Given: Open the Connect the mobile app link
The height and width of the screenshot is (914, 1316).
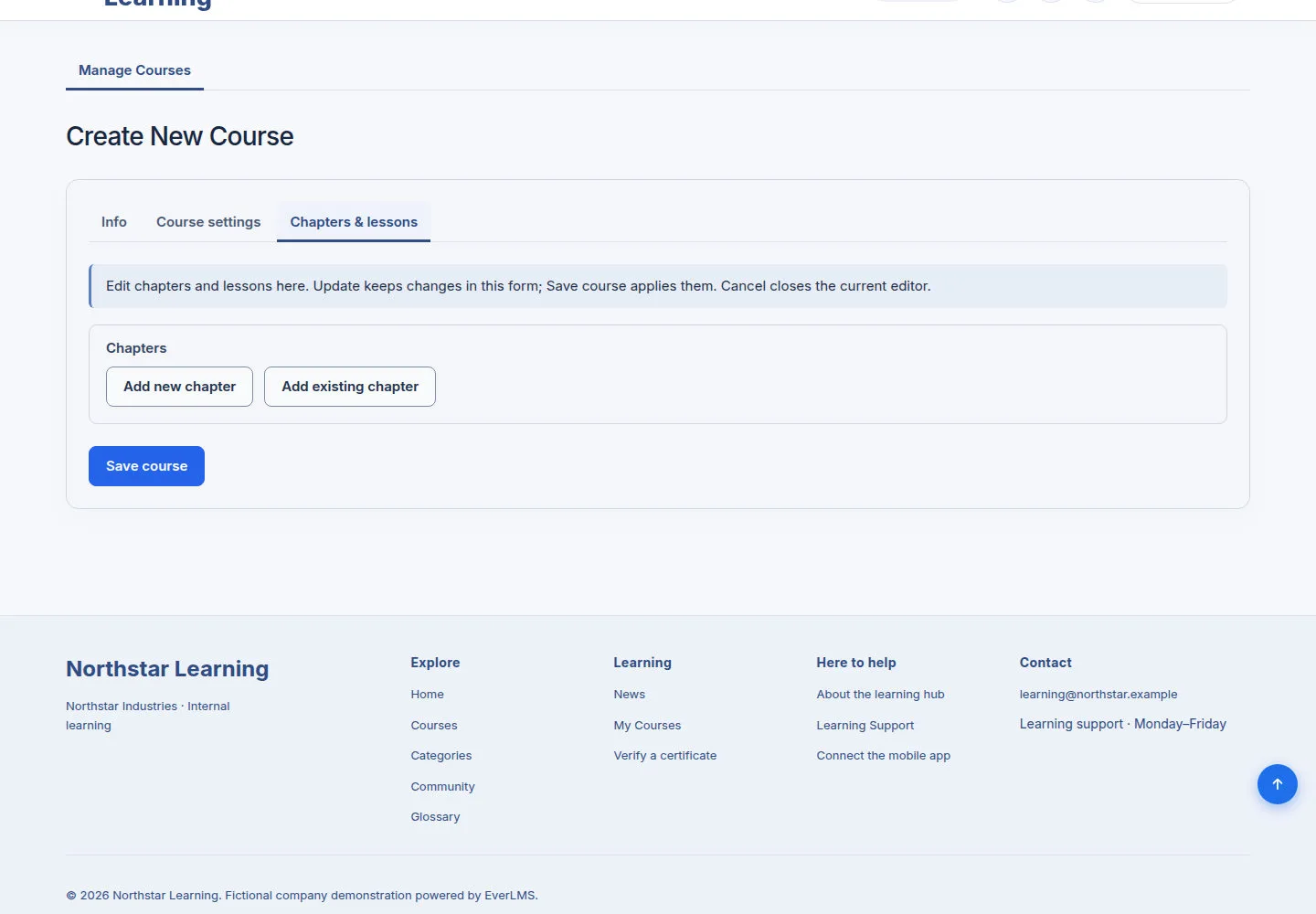Looking at the screenshot, I should pos(884,756).
